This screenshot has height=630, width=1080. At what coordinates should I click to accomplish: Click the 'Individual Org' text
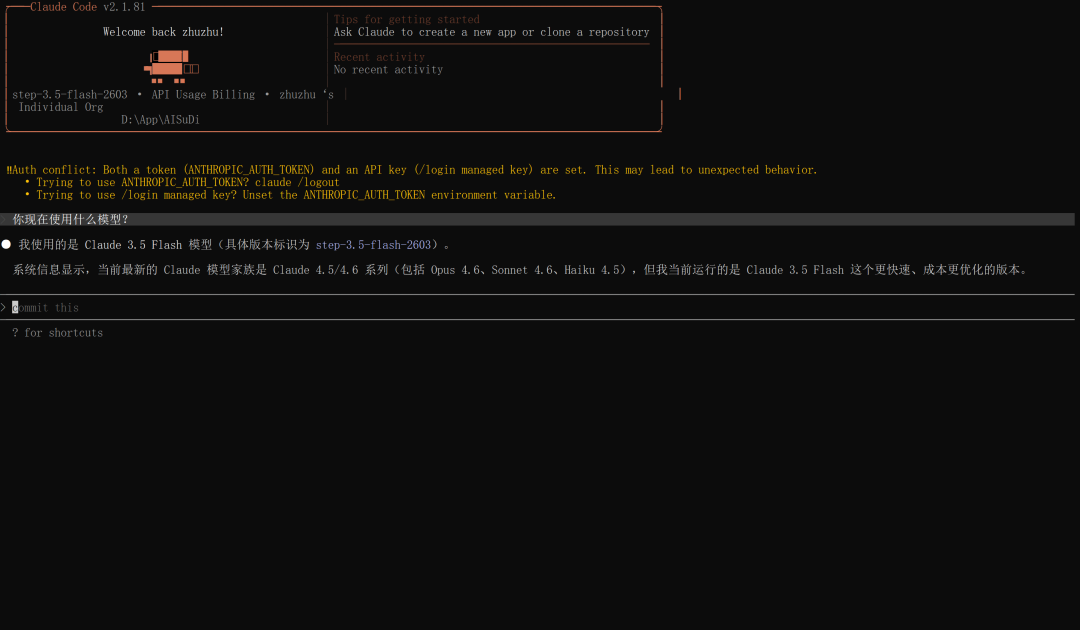point(61,107)
